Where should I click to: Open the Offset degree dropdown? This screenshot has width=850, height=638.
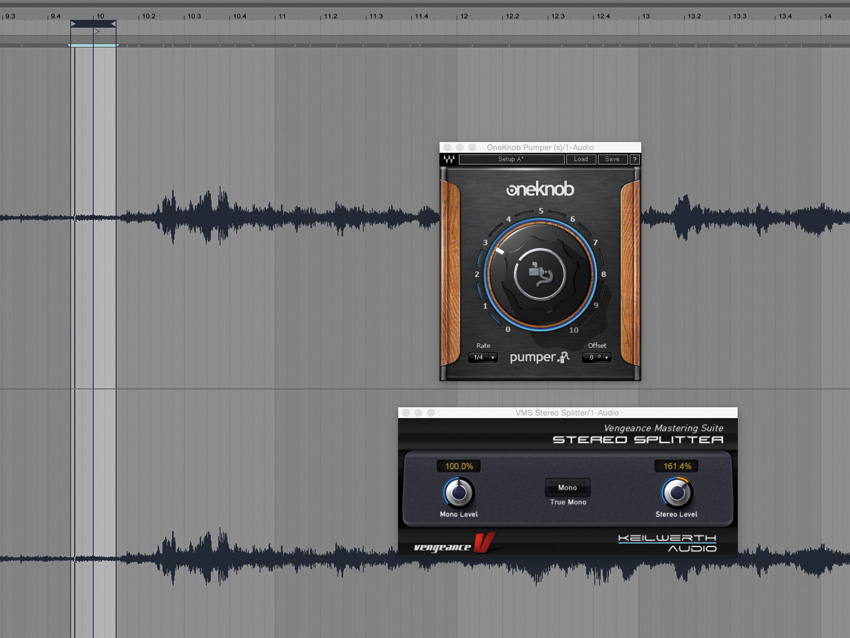[597, 358]
